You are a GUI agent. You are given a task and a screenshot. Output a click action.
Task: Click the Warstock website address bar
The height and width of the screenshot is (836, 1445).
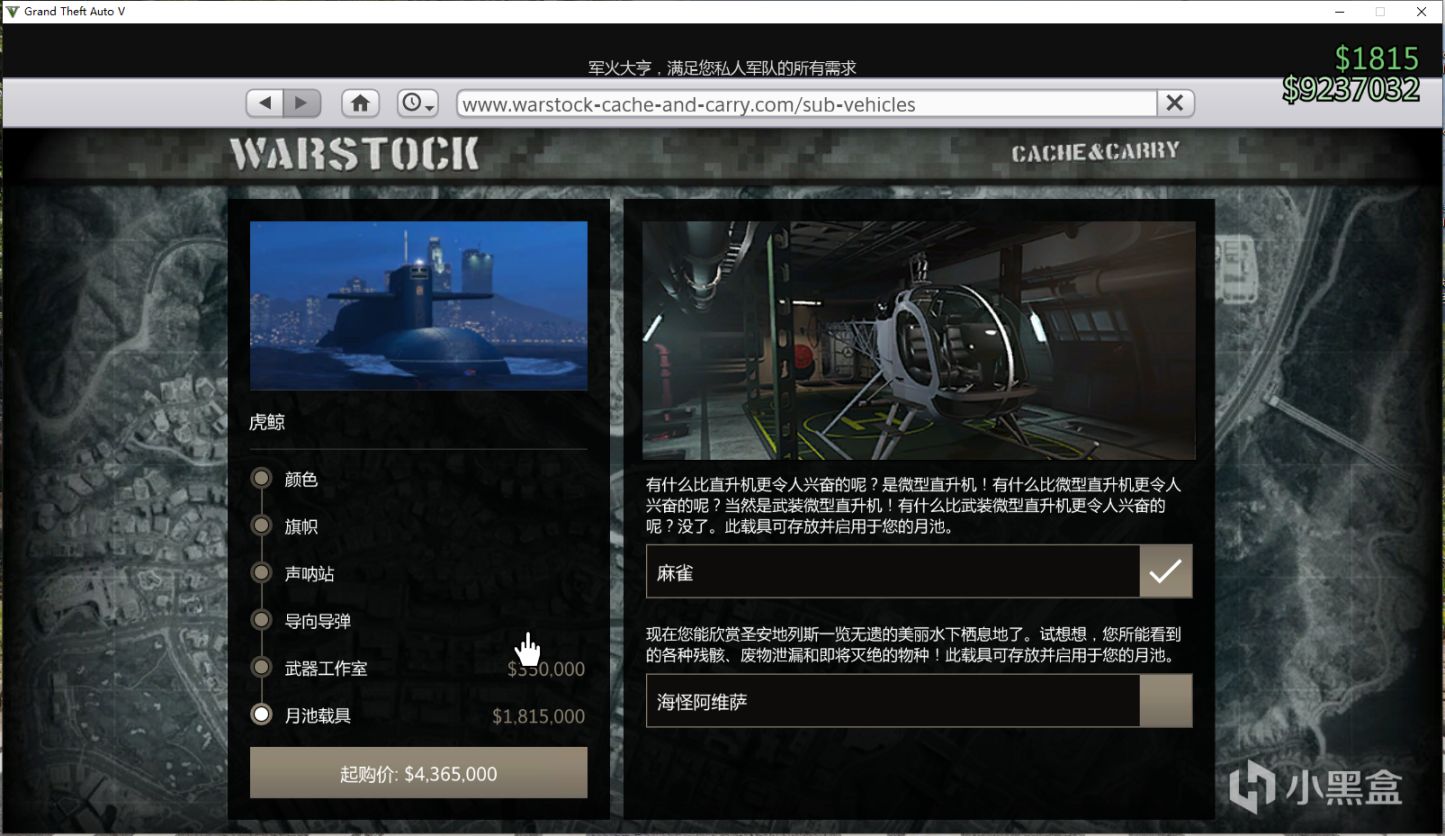click(806, 104)
